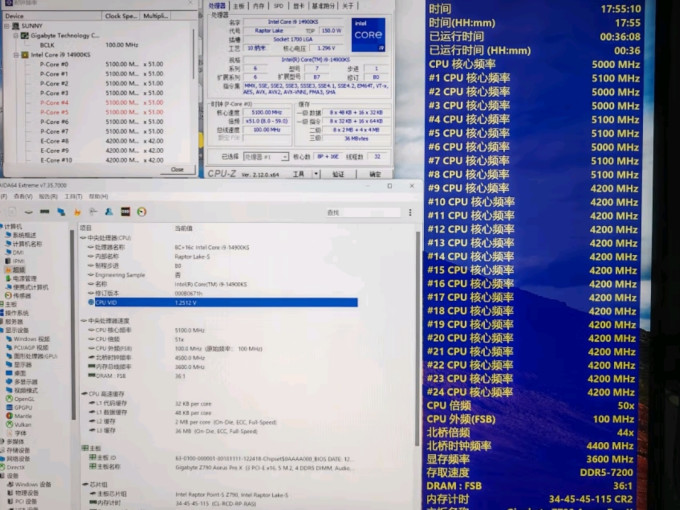The image size is (680, 510).
Task: Switch to CPU-Z 内存 tab
Action: tap(258, 6)
